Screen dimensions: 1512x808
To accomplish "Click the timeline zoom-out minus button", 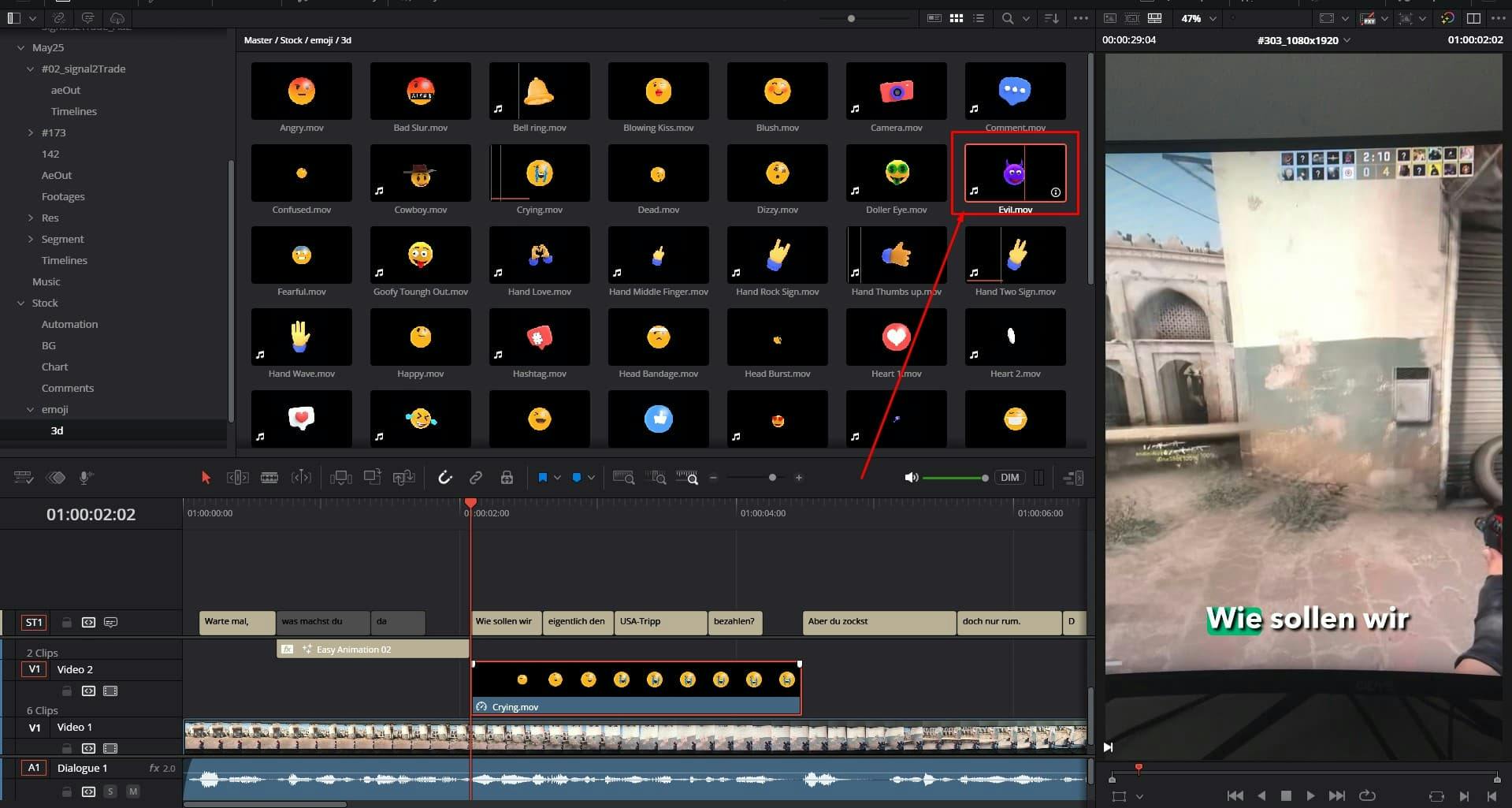I will 713,478.
